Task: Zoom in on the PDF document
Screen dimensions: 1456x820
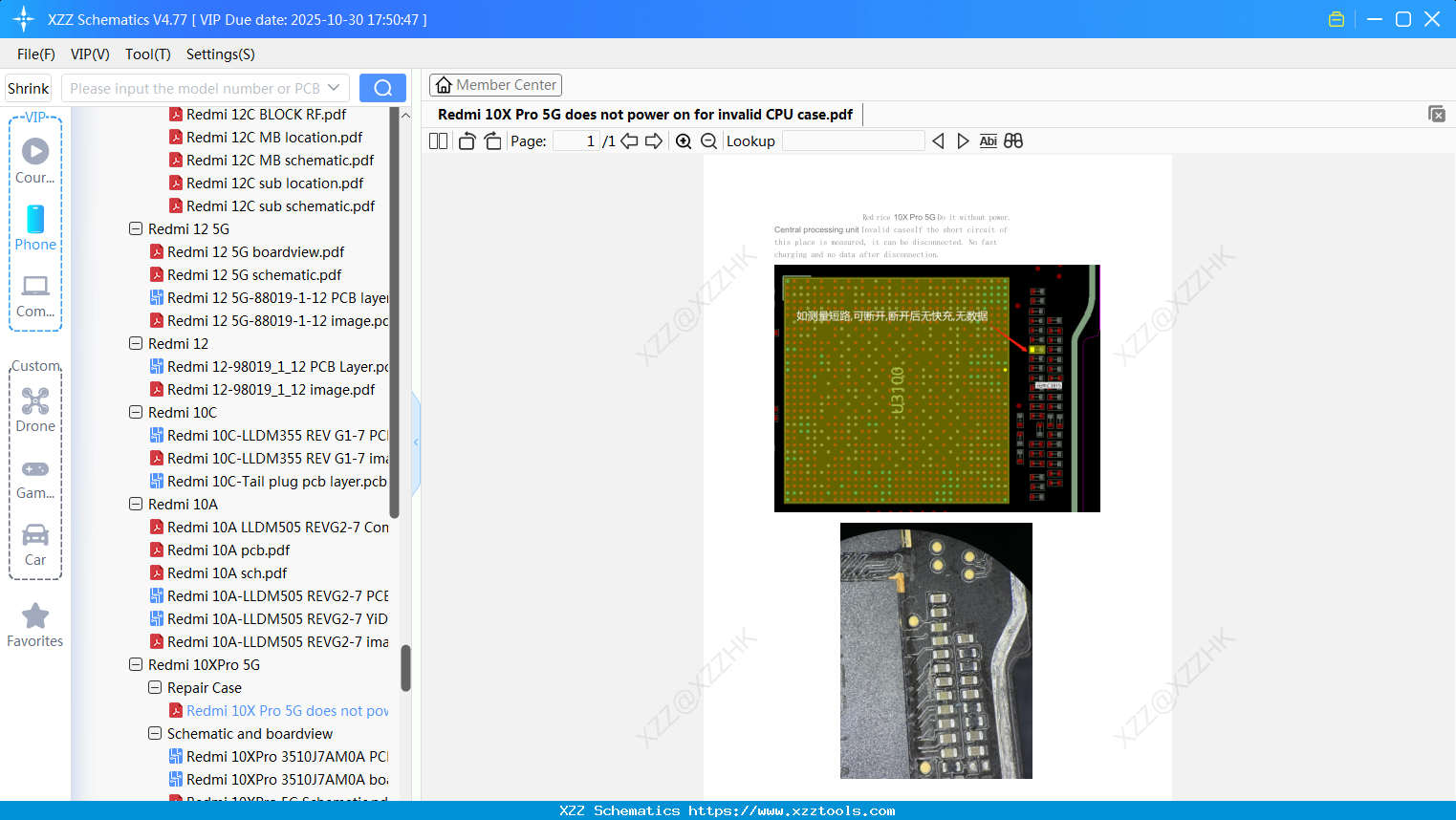Action: 684,140
